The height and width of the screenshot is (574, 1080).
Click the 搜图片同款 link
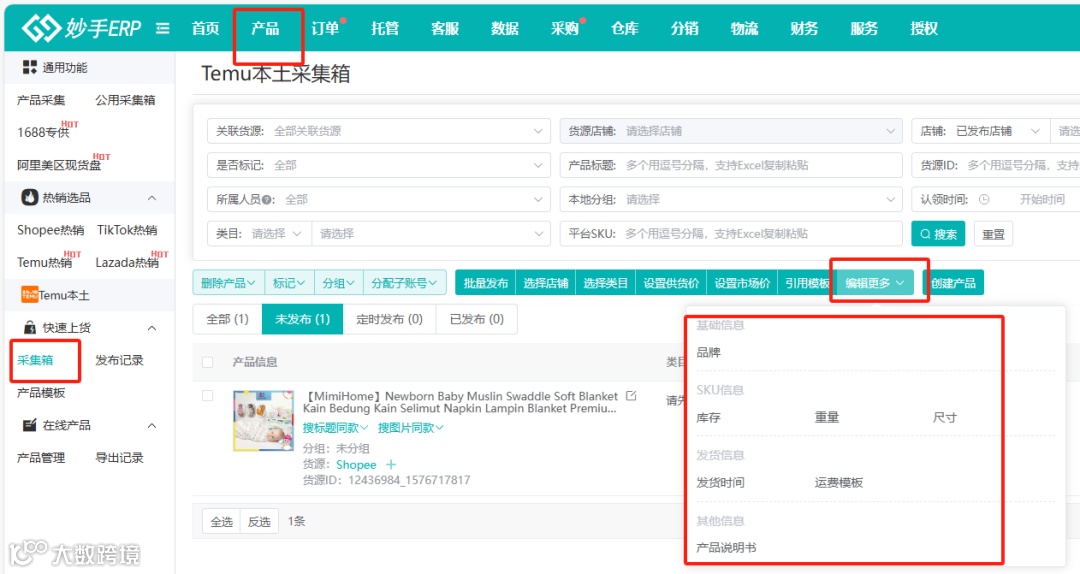(411, 428)
